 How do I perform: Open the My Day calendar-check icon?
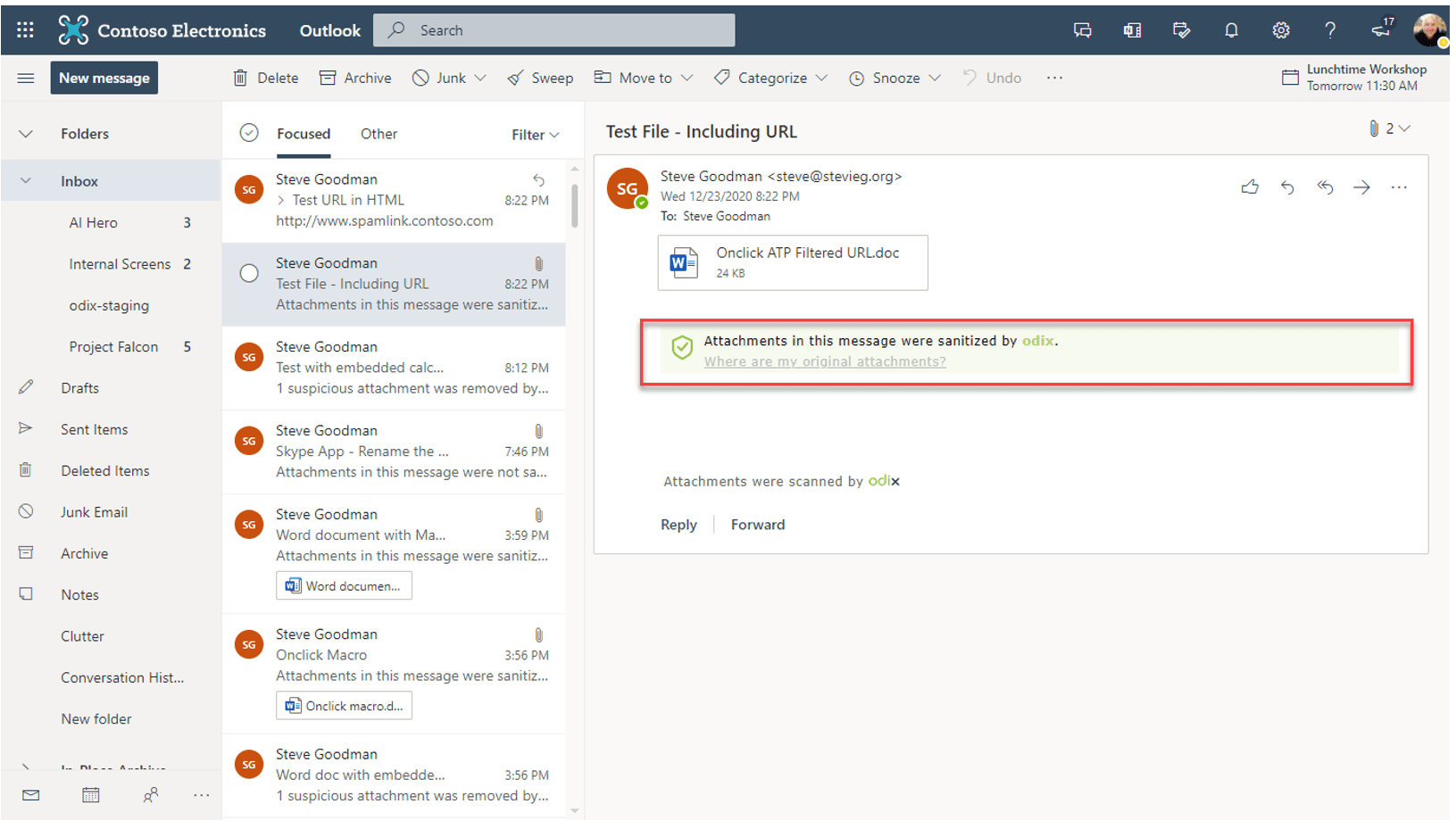(1181, 30)
